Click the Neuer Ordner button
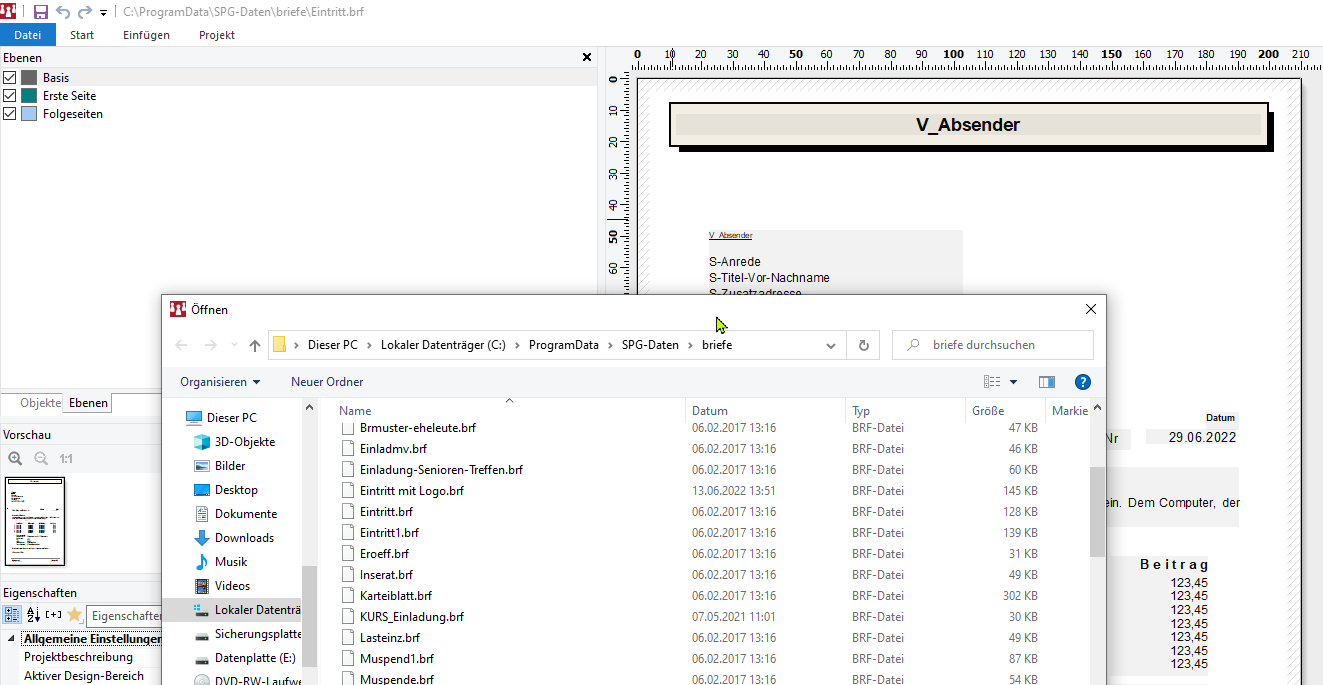 pos(327,382)
